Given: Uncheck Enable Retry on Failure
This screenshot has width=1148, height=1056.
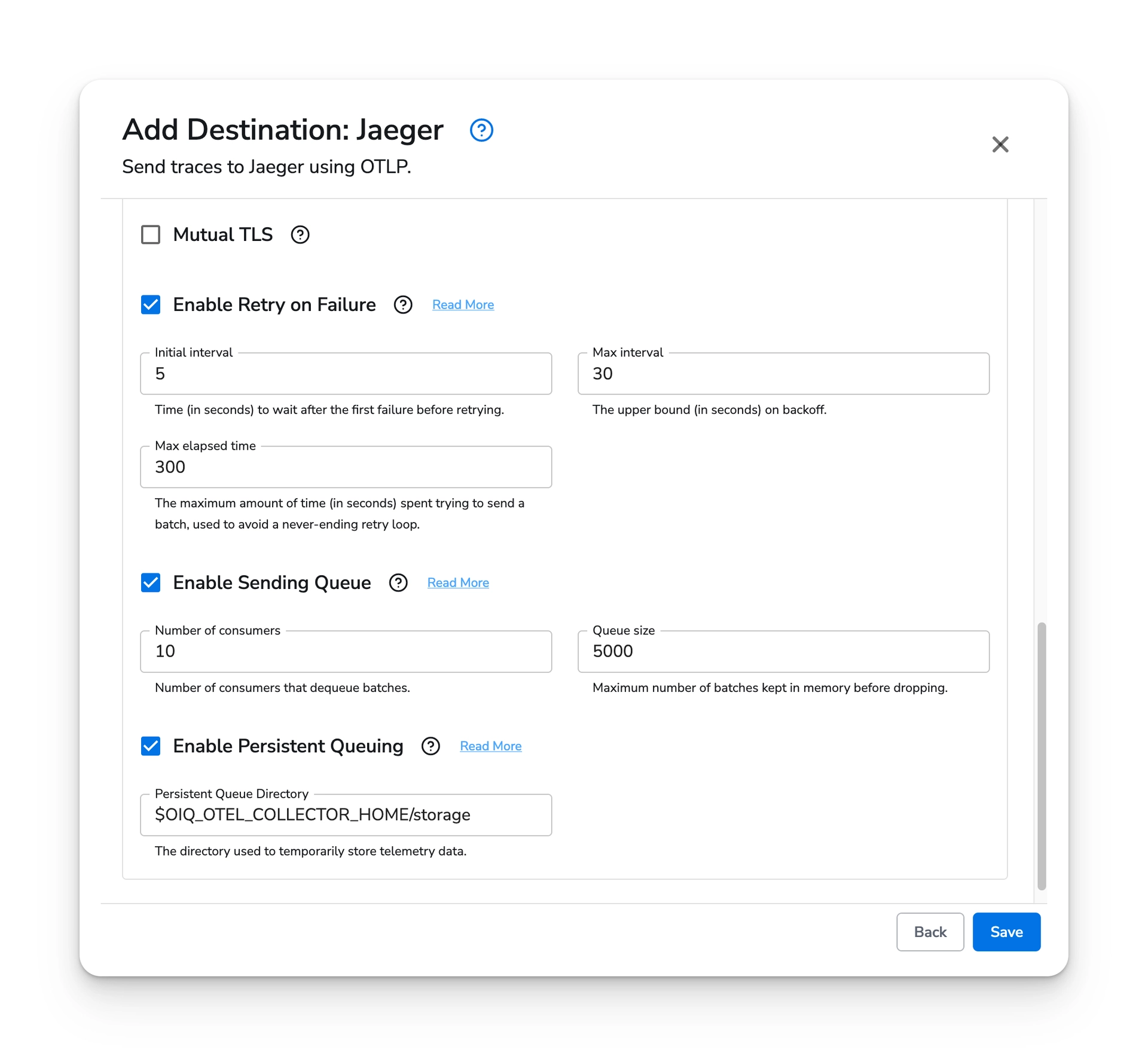Looking at the screenshot, I should tap(151, 304).
